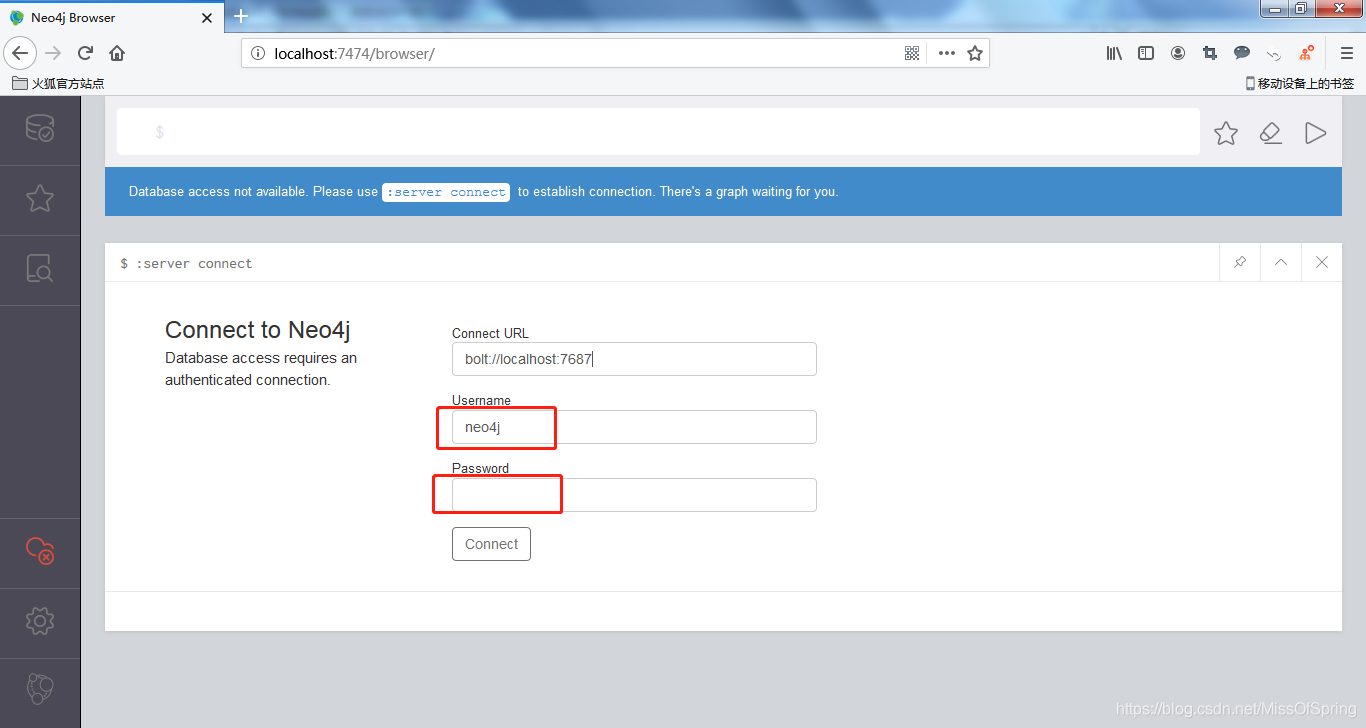The height and width of the screenshot is (728, 1366).
Task: Go forward in browser history
Action: coord(53,53)
